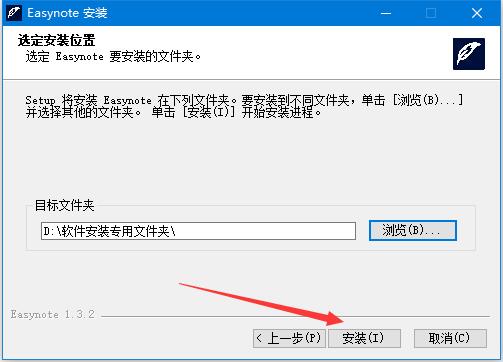Focus the 目标文件夹 path input field
Viewport: 503px width, 362px height.
point(198,231)
